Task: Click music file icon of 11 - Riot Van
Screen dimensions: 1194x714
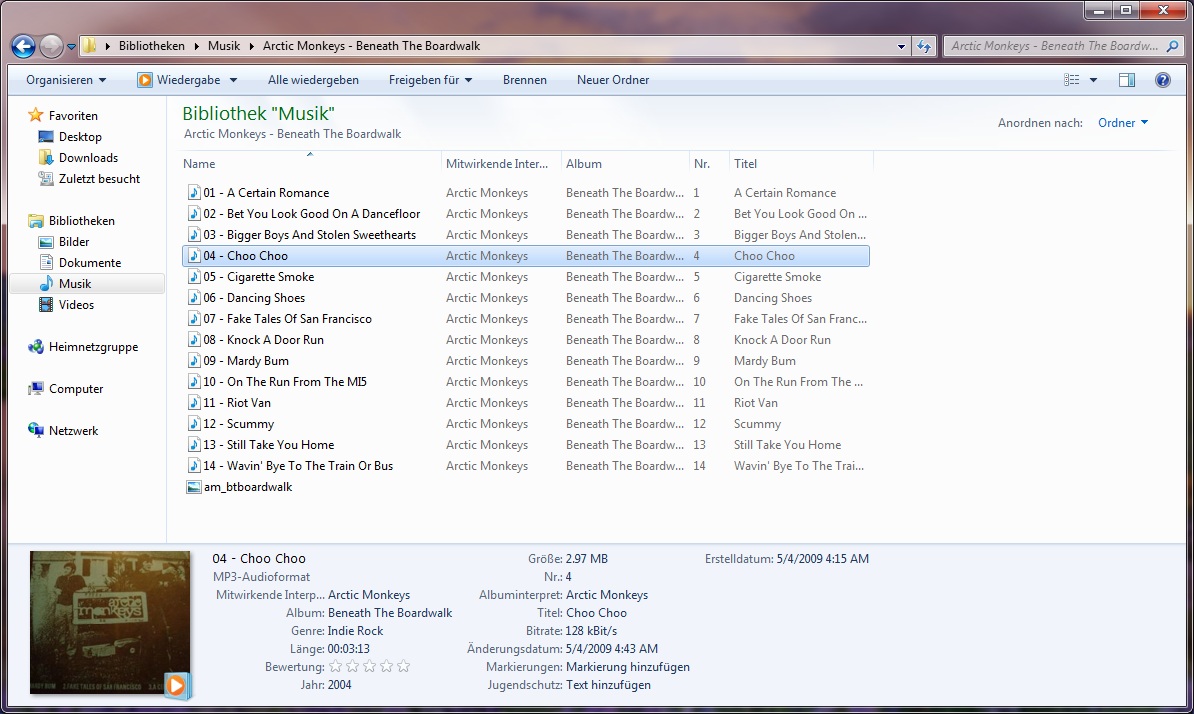Action: [193, 403]
